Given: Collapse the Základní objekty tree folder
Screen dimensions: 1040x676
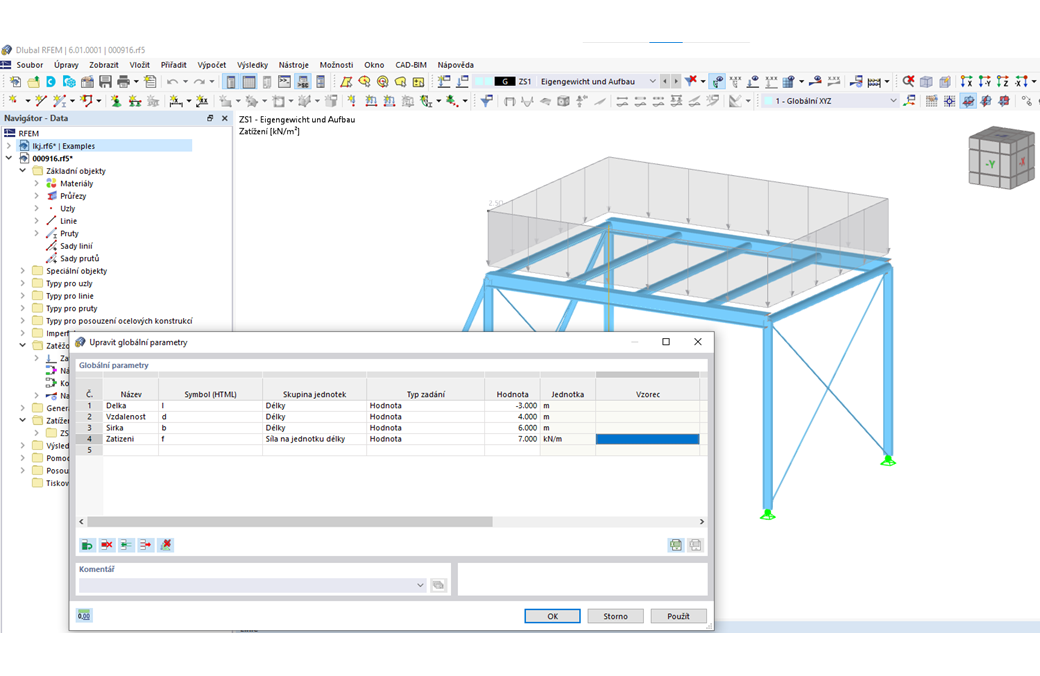Looking at the screenshot, I should [x=23, y=170].
